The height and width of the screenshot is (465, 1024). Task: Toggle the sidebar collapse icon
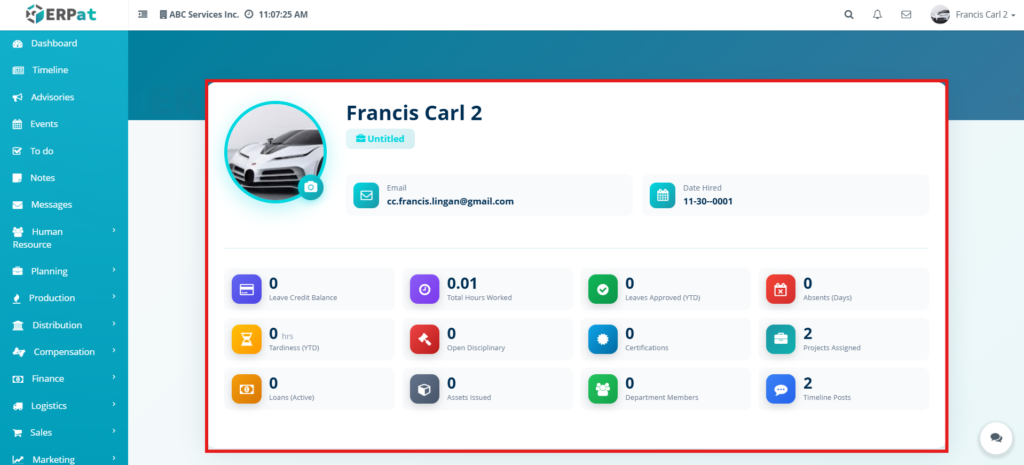[x=142, y=15]
